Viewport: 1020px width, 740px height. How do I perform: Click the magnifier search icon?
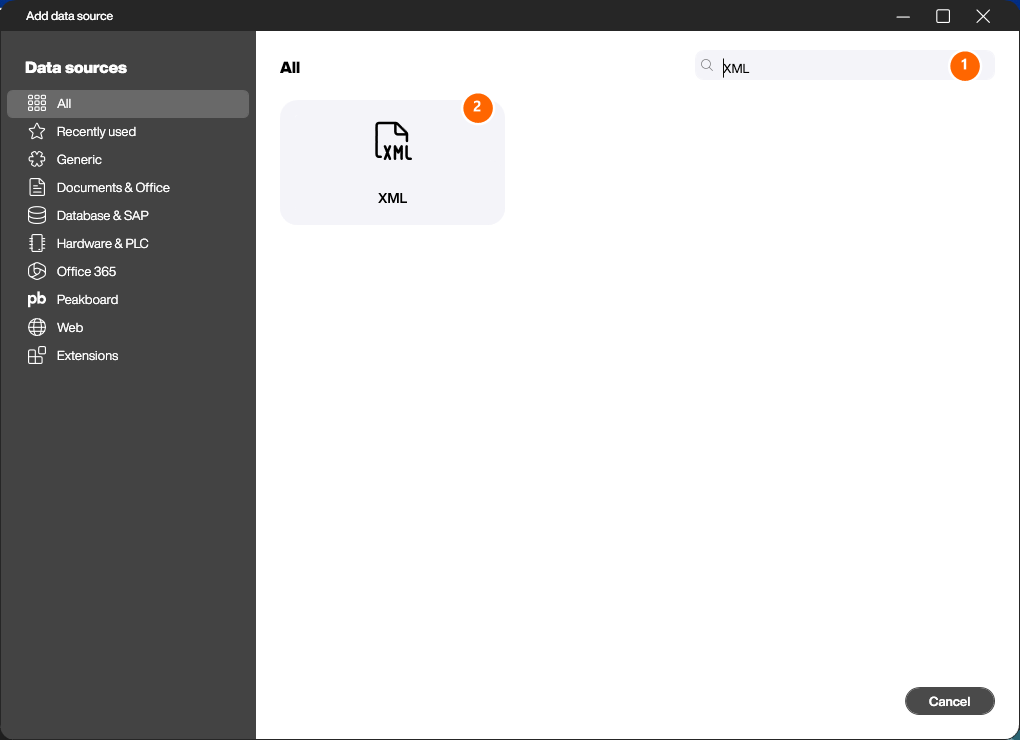[x=707, y=65]
